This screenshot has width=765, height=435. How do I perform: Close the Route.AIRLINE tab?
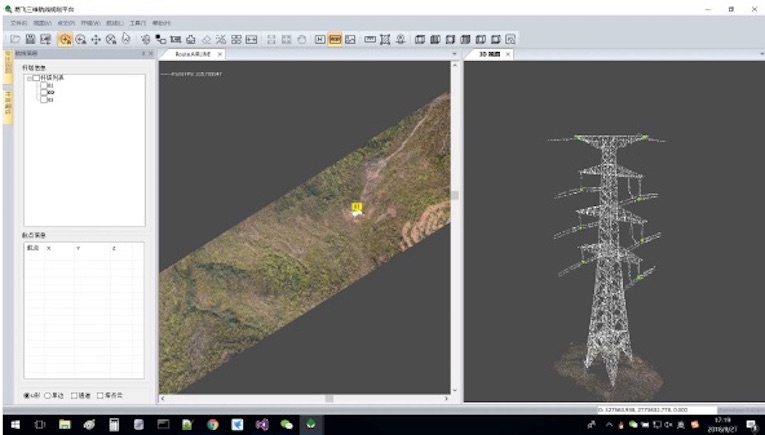tap(220, 54)
